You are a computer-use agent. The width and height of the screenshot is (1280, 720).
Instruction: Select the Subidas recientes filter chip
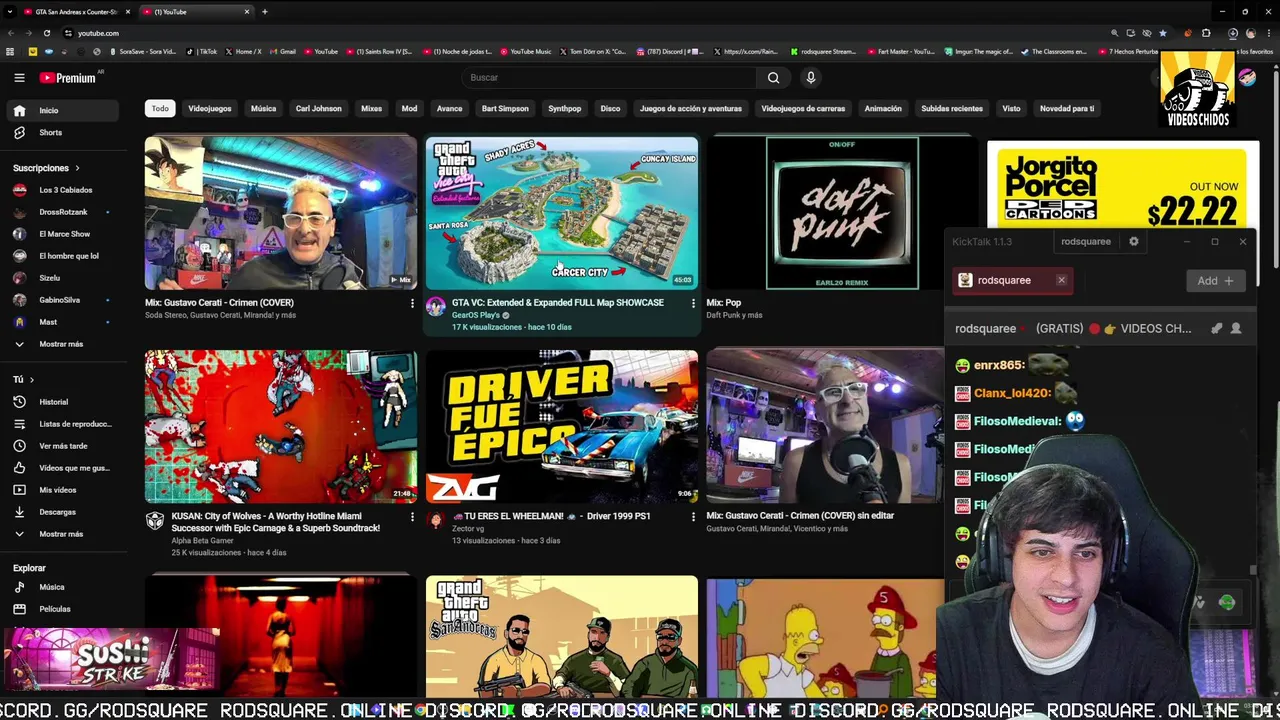tap(952, 108)
